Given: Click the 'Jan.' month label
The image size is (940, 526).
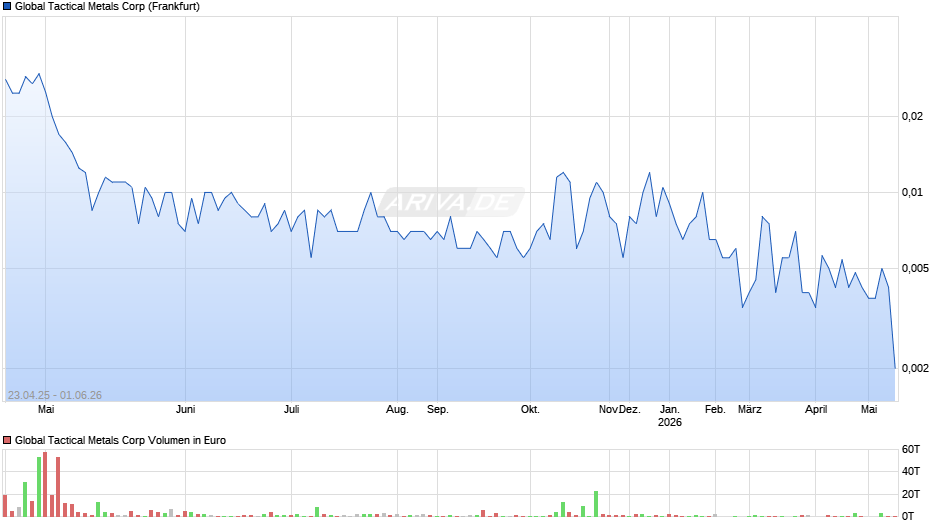Looking at the screenshot, I should [x=670, y=410].
